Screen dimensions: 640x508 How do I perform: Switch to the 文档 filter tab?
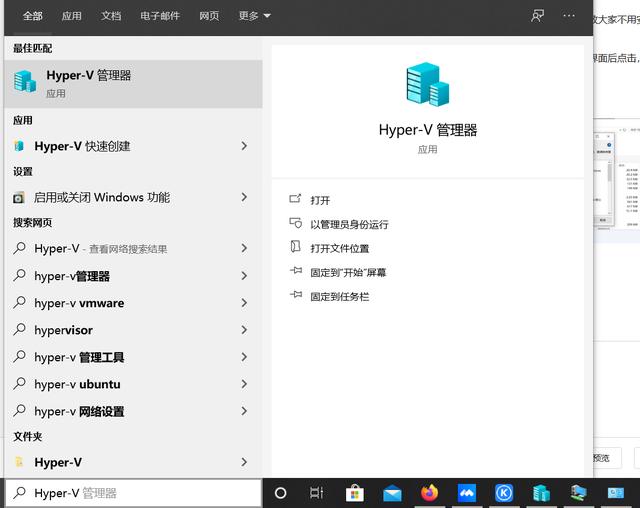tap(111, 16)
